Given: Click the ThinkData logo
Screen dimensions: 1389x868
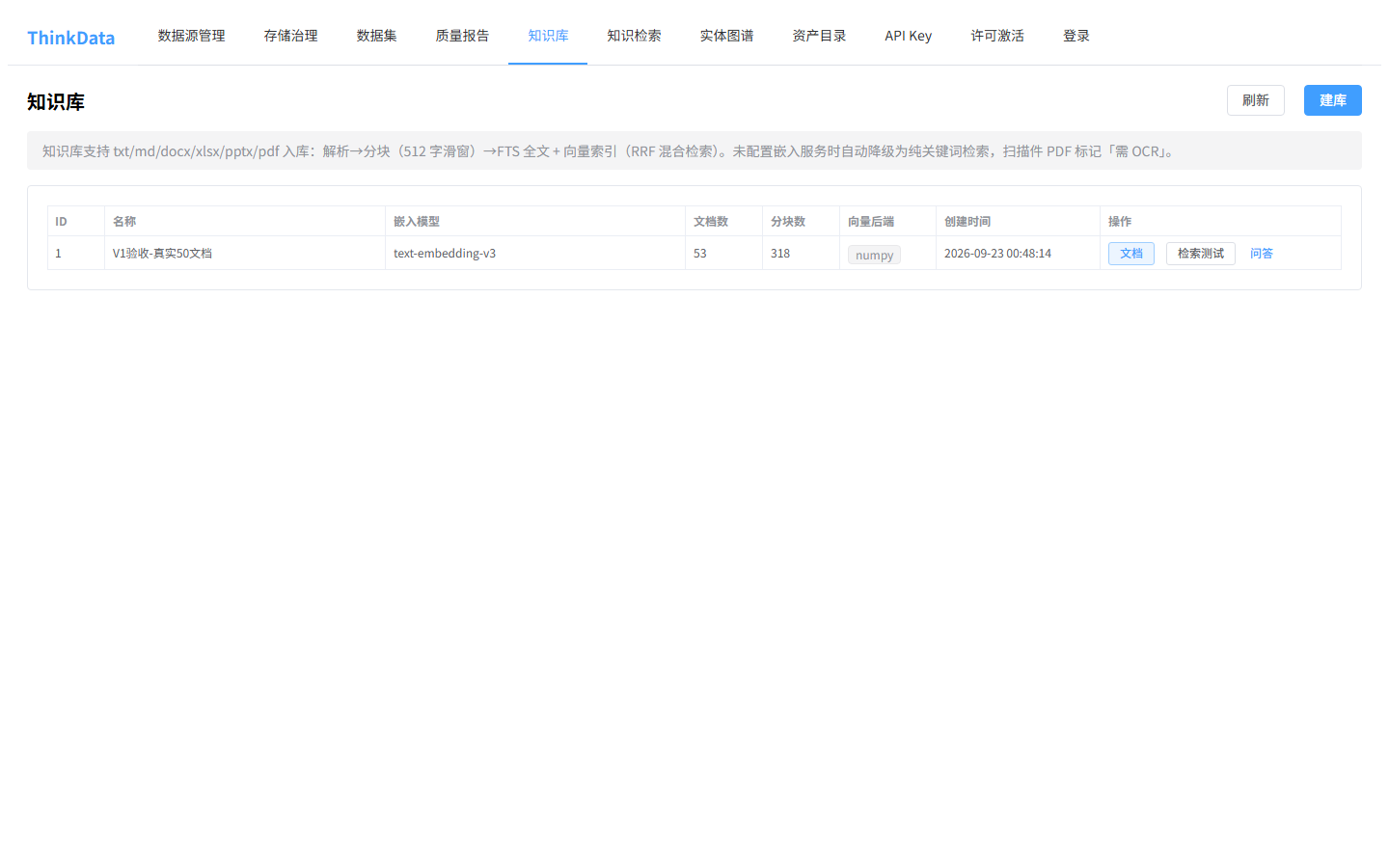Looking at the screenshot, I should [70, 38].
